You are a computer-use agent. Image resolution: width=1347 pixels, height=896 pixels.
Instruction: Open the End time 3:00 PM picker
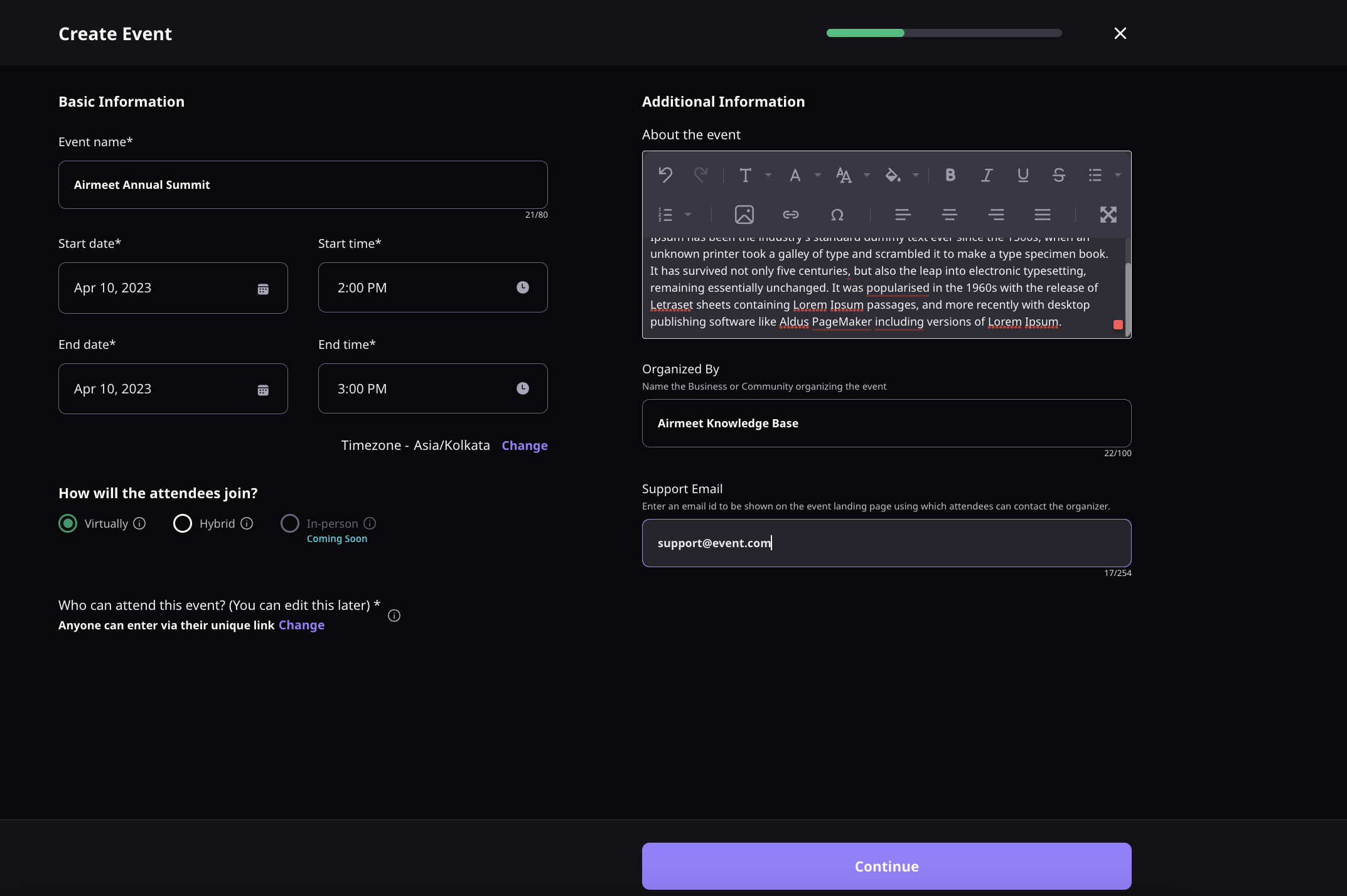click(433, 388)
